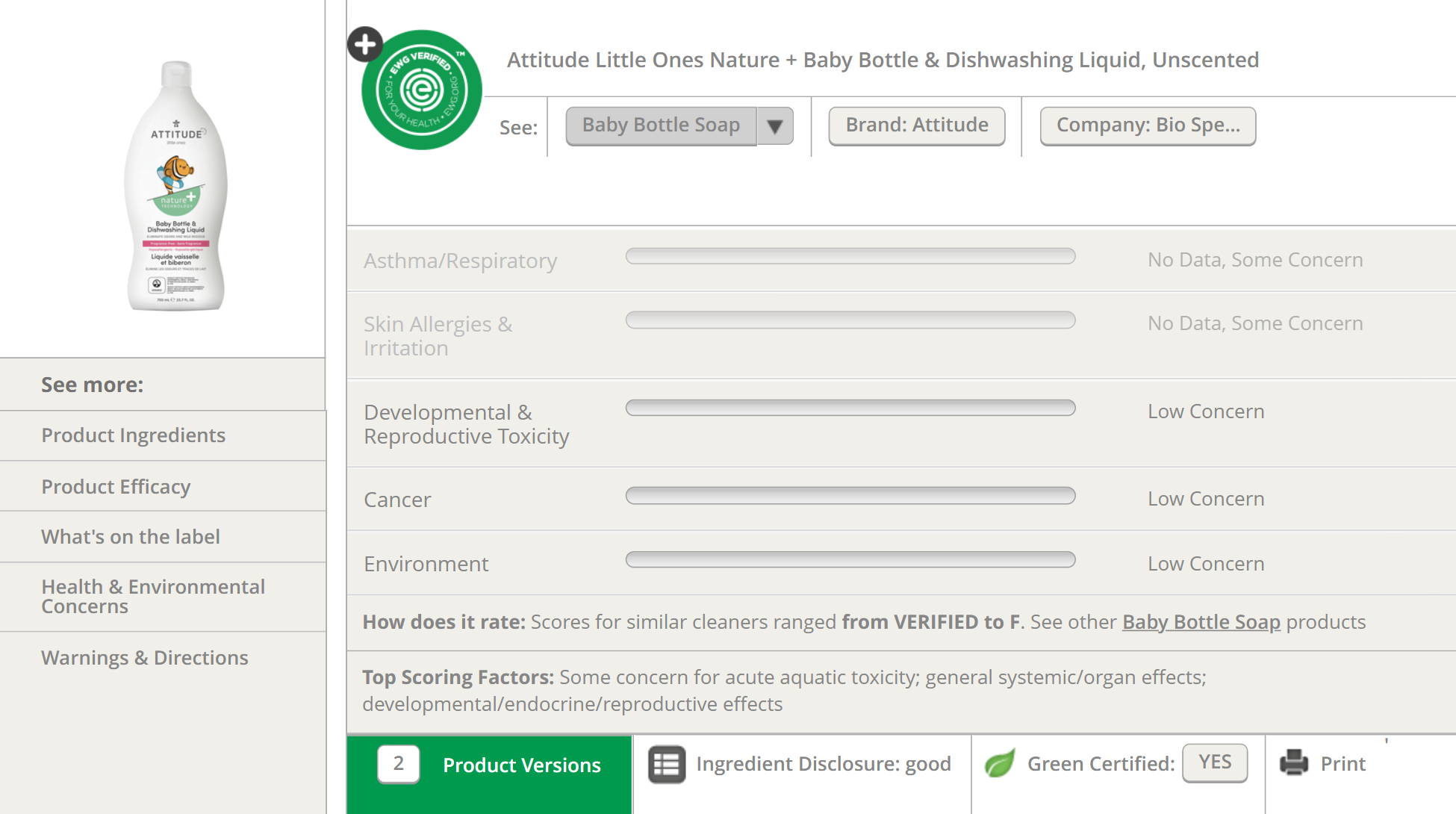The width and height of the screenshot is (1456, 814).
Task: Click the black plus icon on the badge
Action: [365, 45]
